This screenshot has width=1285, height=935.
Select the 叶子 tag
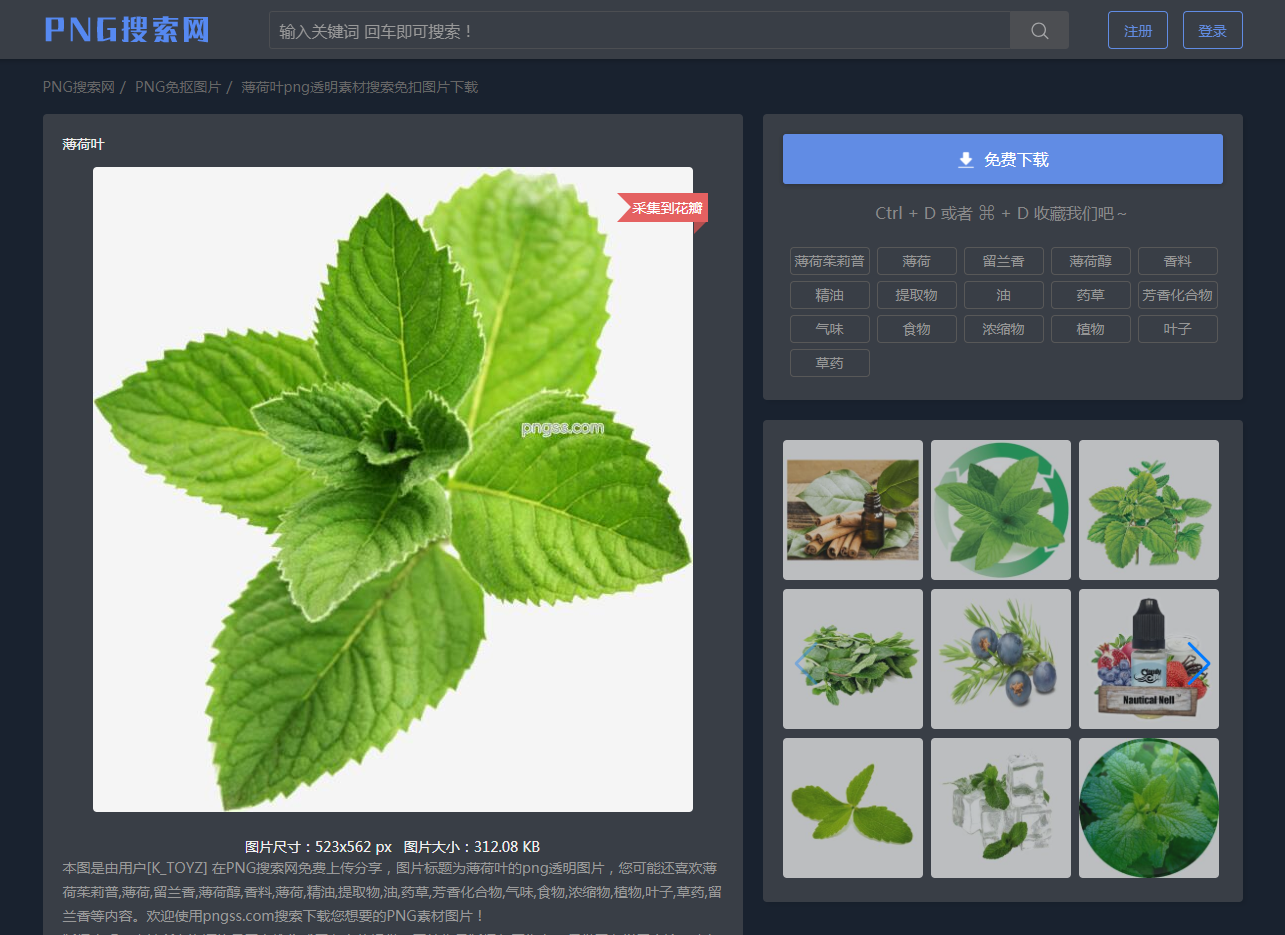1178,329
